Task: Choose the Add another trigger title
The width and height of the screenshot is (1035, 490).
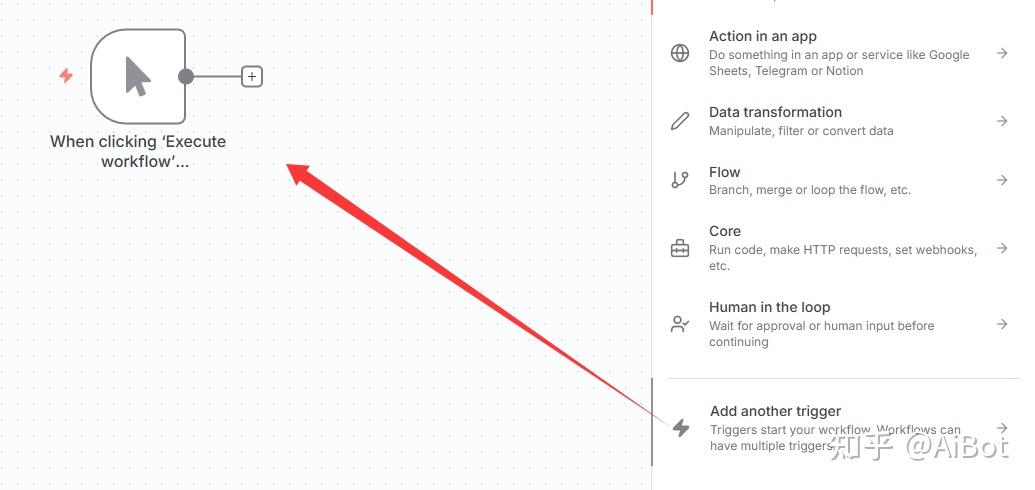Action: coord(775,411)
